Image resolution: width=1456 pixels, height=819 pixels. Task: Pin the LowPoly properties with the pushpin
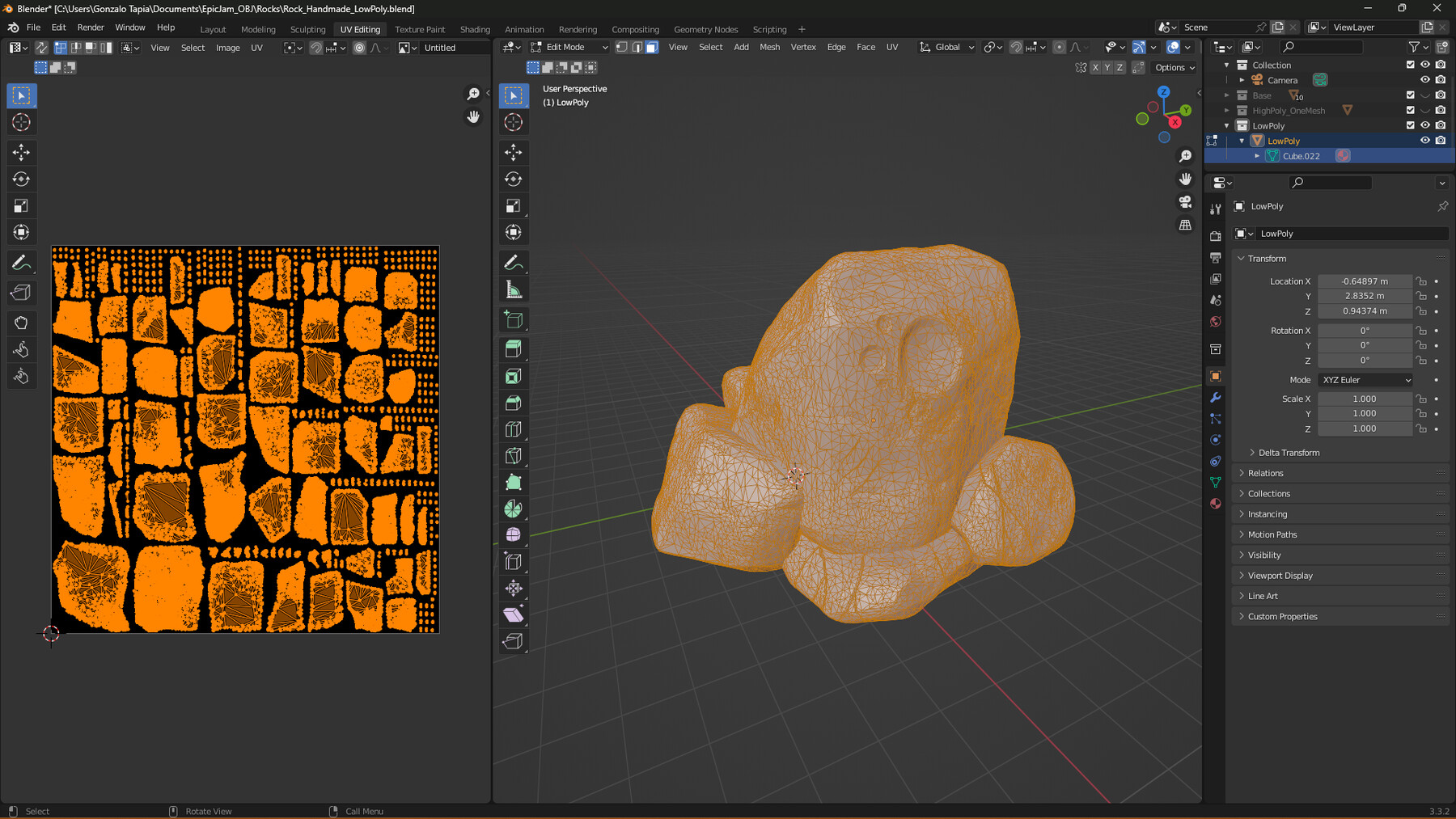coord(1442,206)
